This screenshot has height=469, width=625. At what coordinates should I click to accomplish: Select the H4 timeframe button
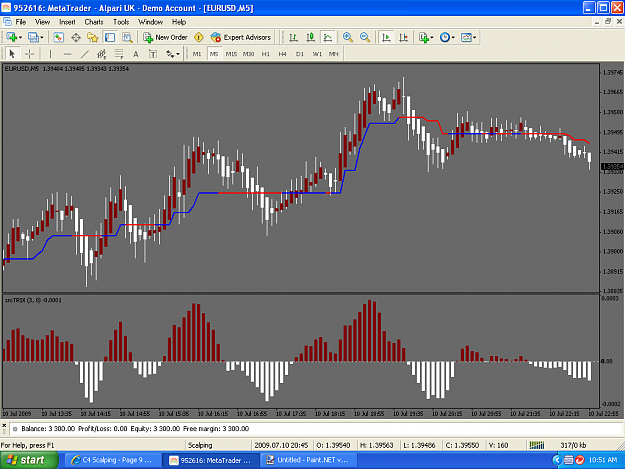click(x=283, y=54)
